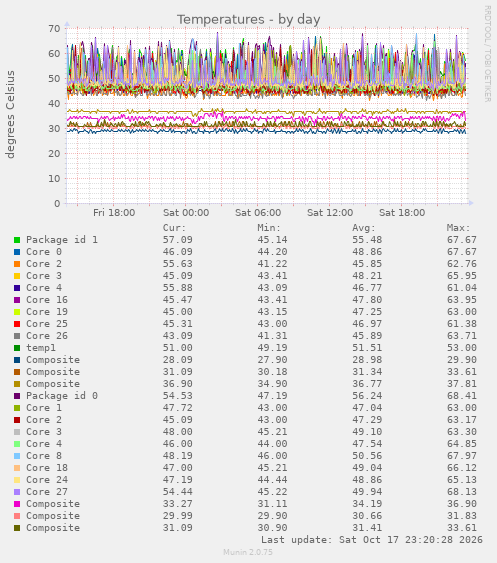Click the min value 41.22
This screenshot has width=497, height=563.
(272, 264)
